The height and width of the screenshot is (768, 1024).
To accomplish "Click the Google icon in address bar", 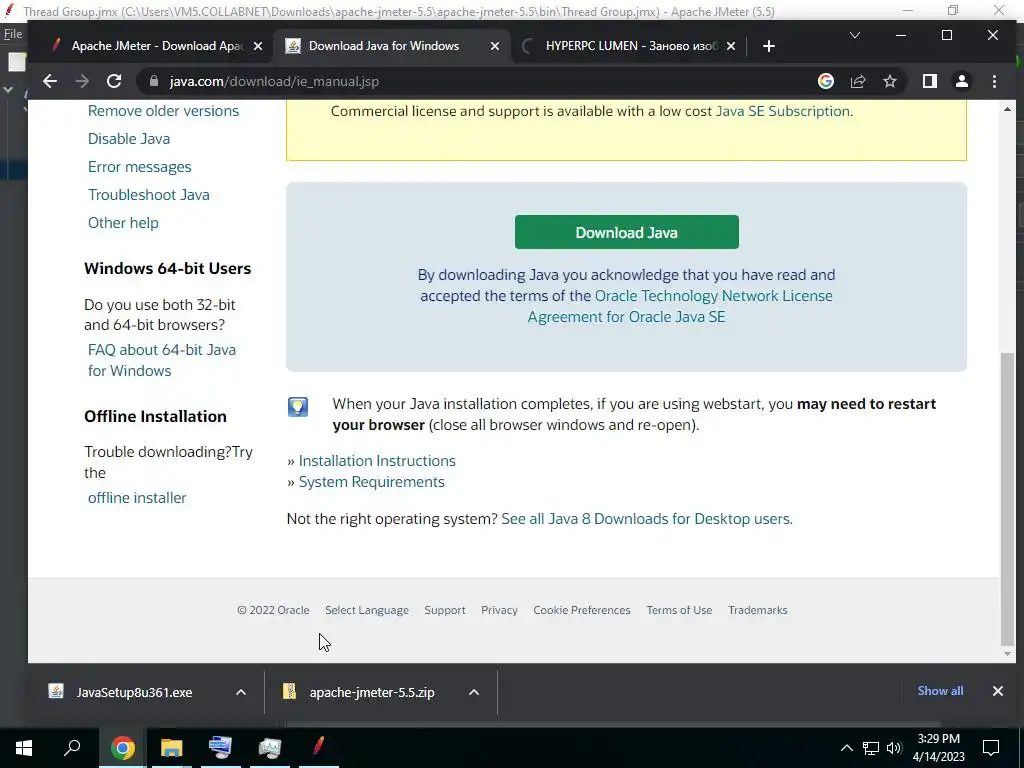I will (825, 81).
